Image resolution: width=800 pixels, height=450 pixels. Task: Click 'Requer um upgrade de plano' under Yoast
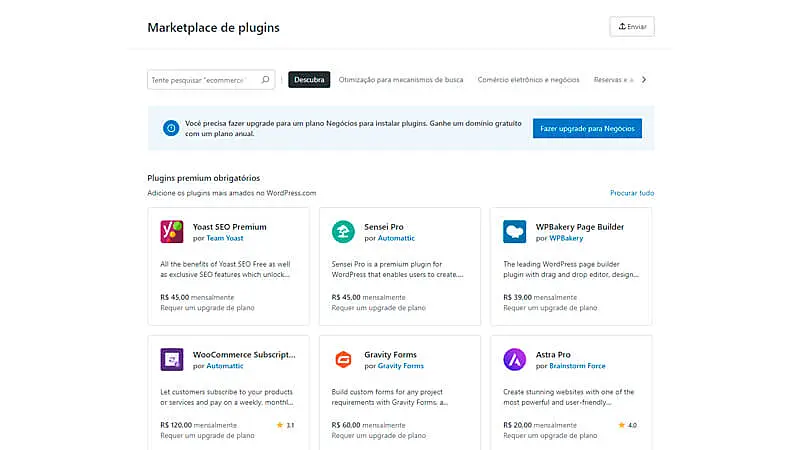(207, 308)
